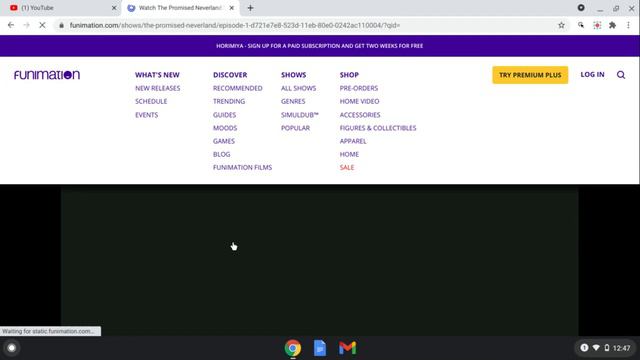
Task: Open PRE-ORDERS in Shop
Action: point(359,88)
